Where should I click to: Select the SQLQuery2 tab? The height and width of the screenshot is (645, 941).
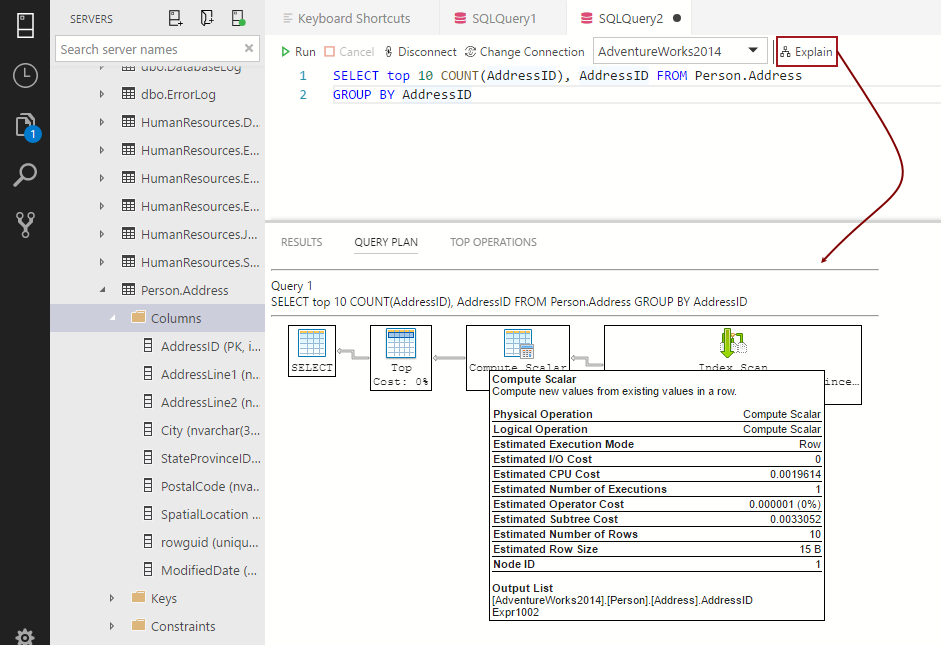tap(630, 19)
